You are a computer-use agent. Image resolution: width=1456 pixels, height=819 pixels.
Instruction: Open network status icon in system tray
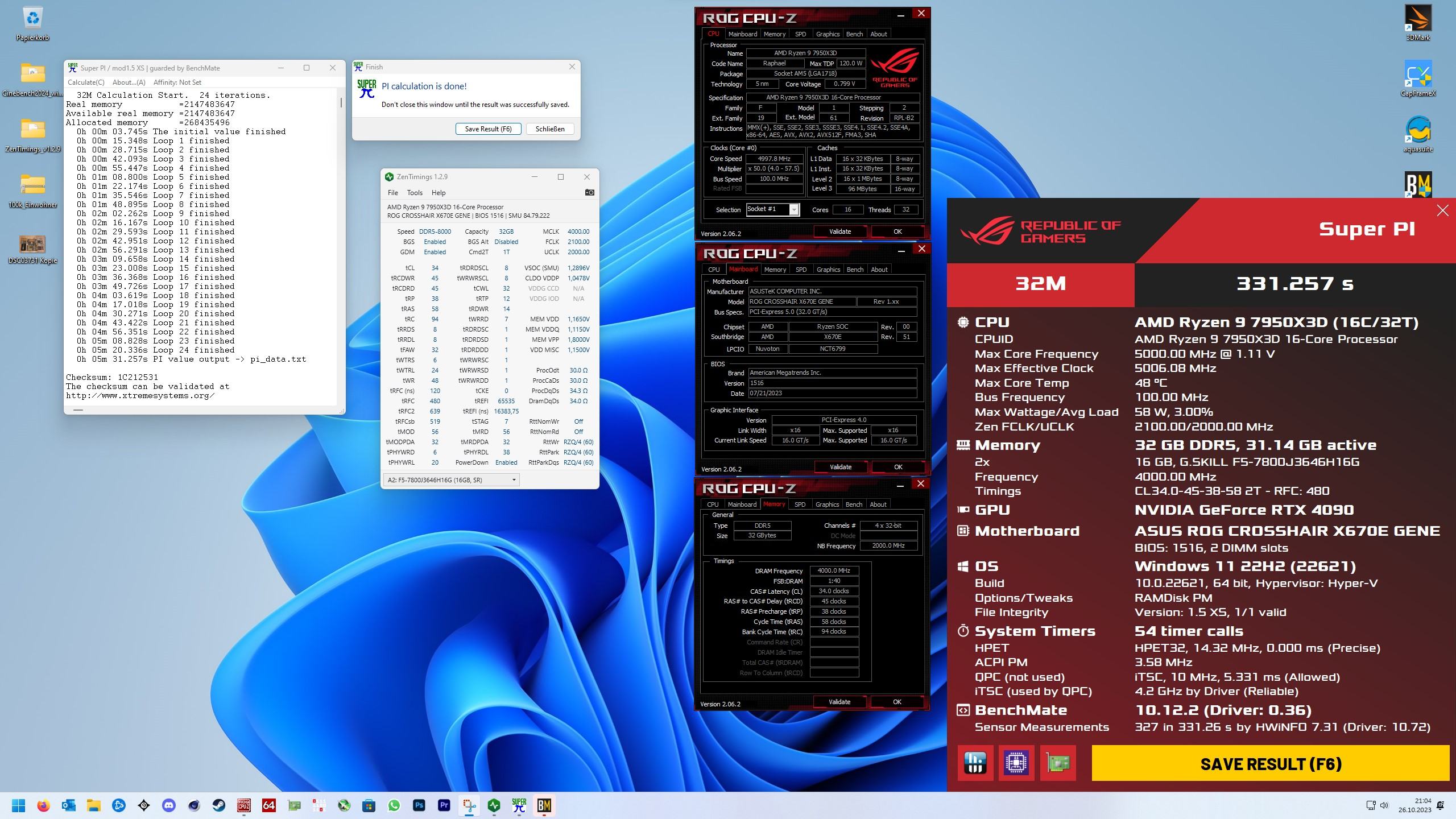tap(1371, 805)
